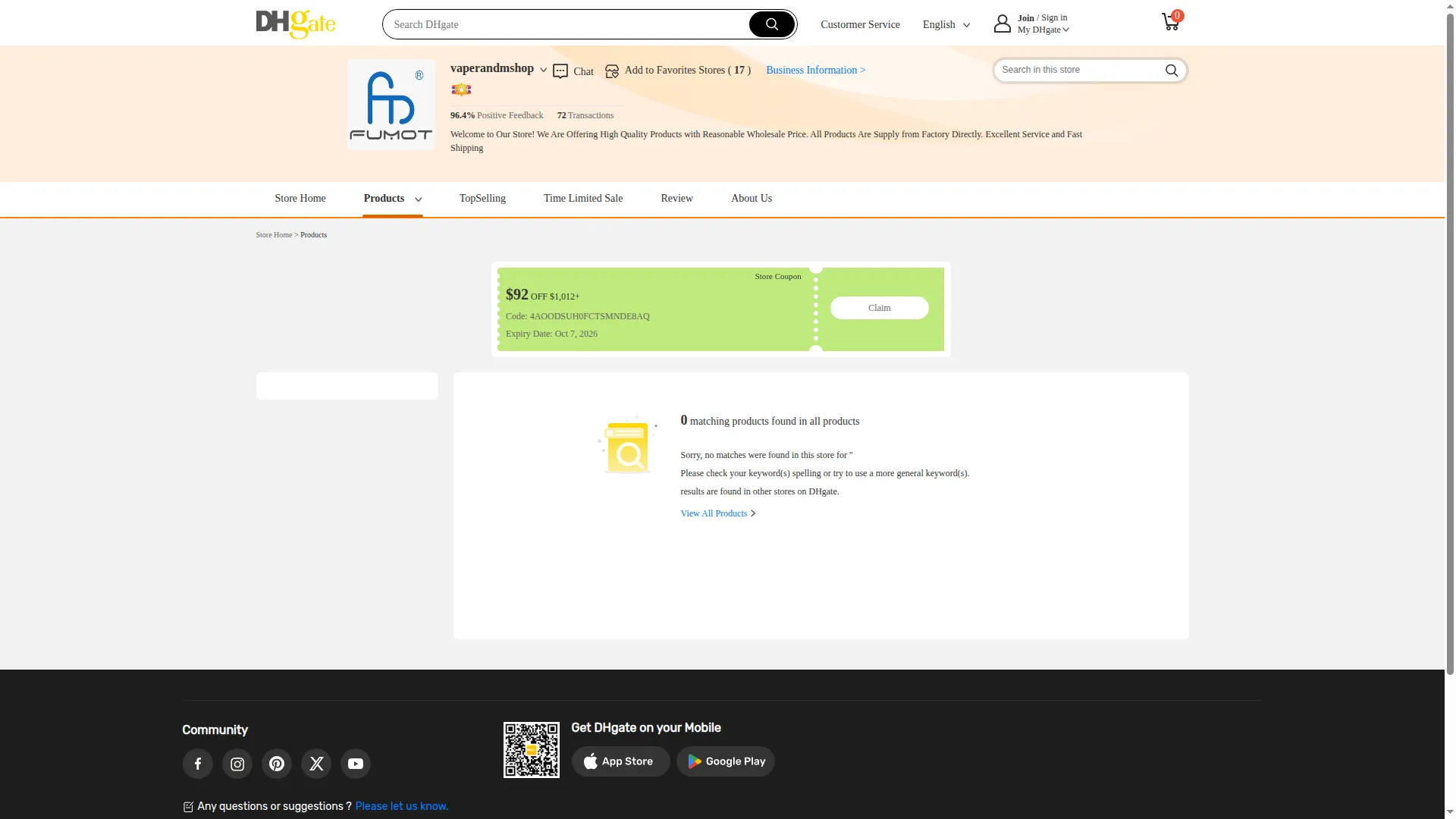The height and width of the screenshot is (819, 1456).
Task: Click the store medal badge icon
Action: click(x=461, y=89)
